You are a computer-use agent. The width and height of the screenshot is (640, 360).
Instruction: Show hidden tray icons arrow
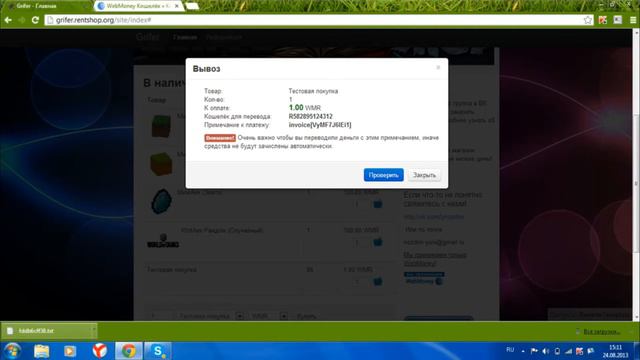click(523, 351)
